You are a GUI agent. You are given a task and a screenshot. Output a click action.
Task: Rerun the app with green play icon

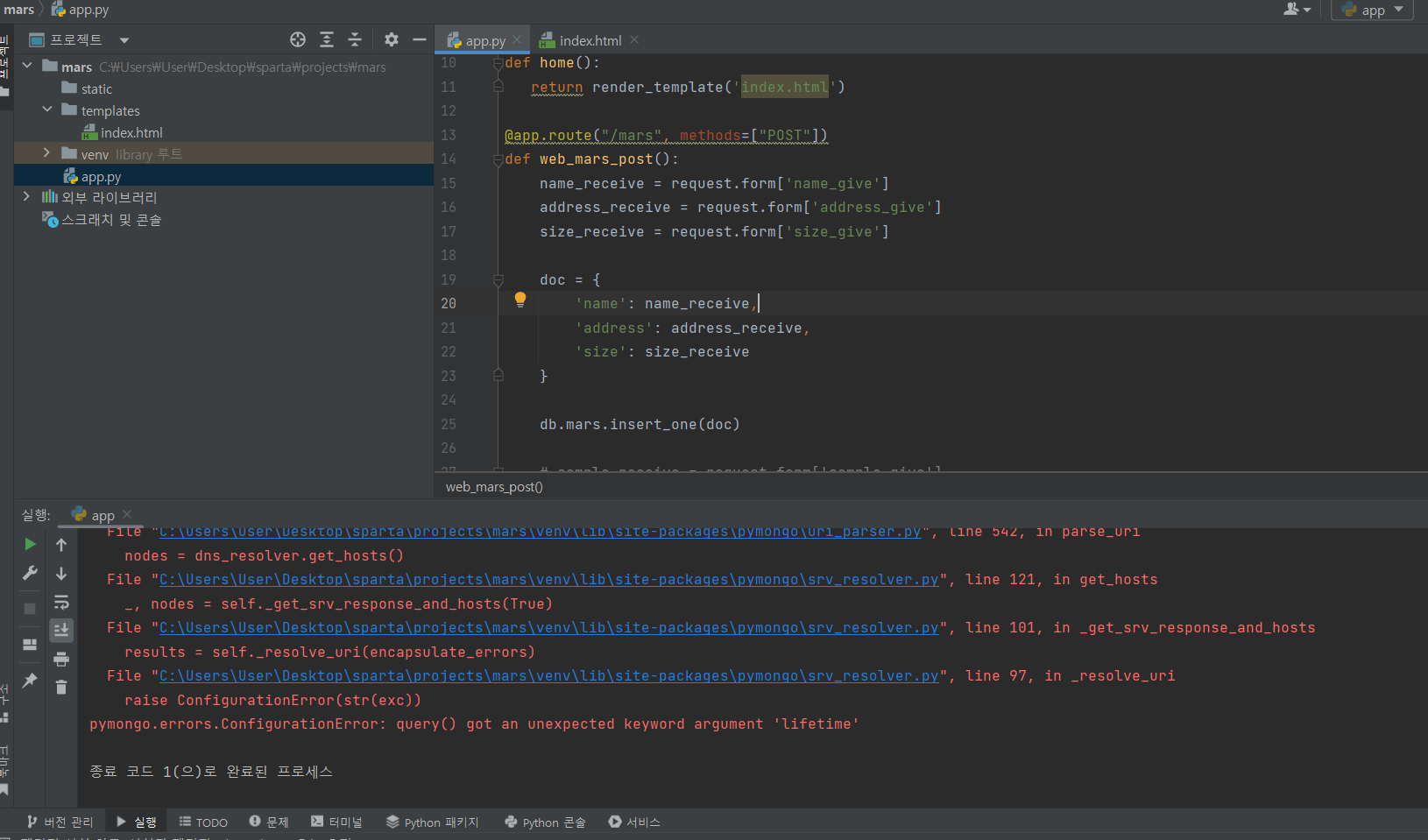click(x=30, y=544)
